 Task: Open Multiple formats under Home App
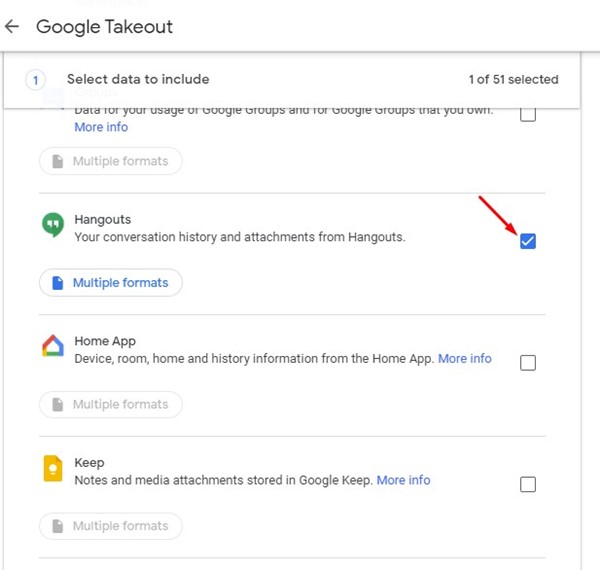pyautogui.click(x=111, y=404)
